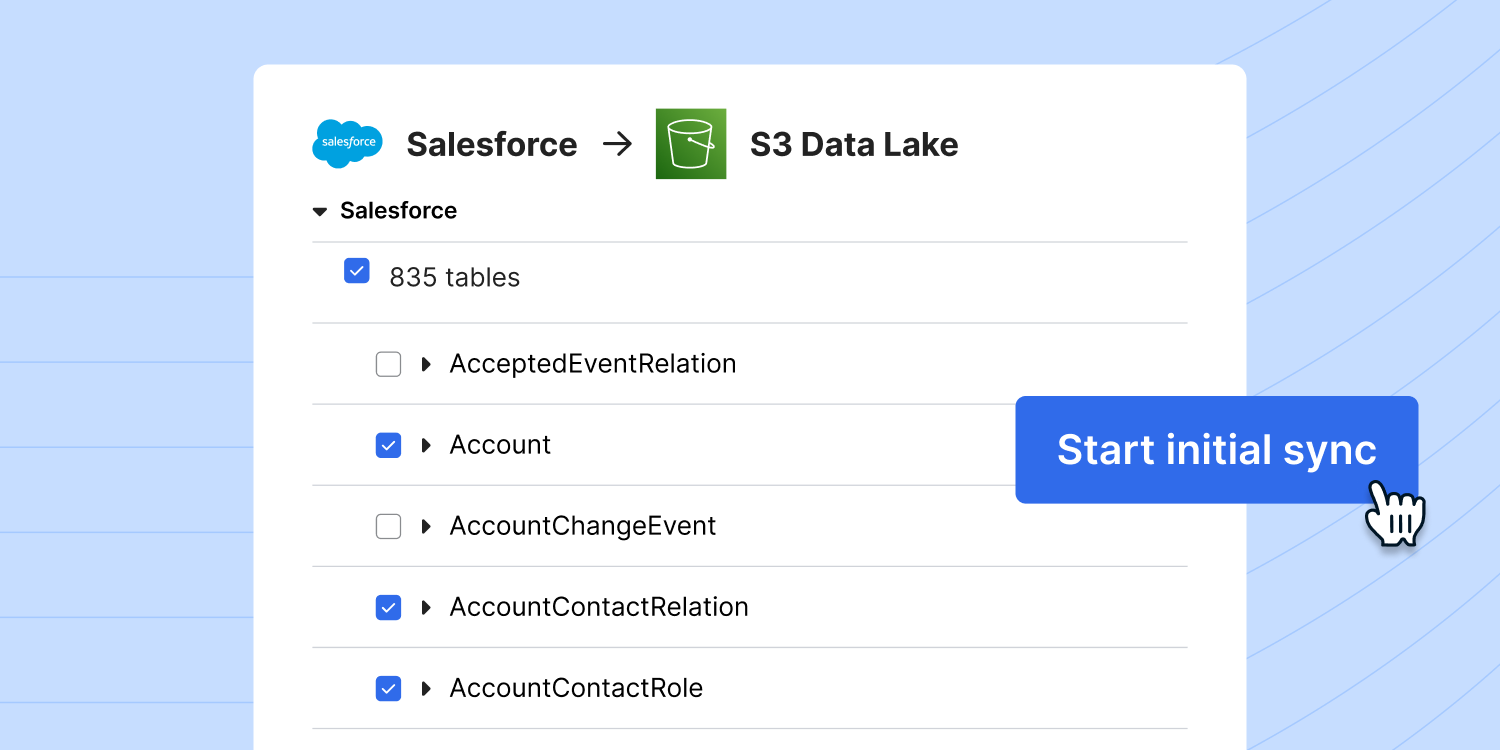Screen dimensions: 1500x750
Task: Click the Salesforce cloud logo
Action: (x=347, y=143)
